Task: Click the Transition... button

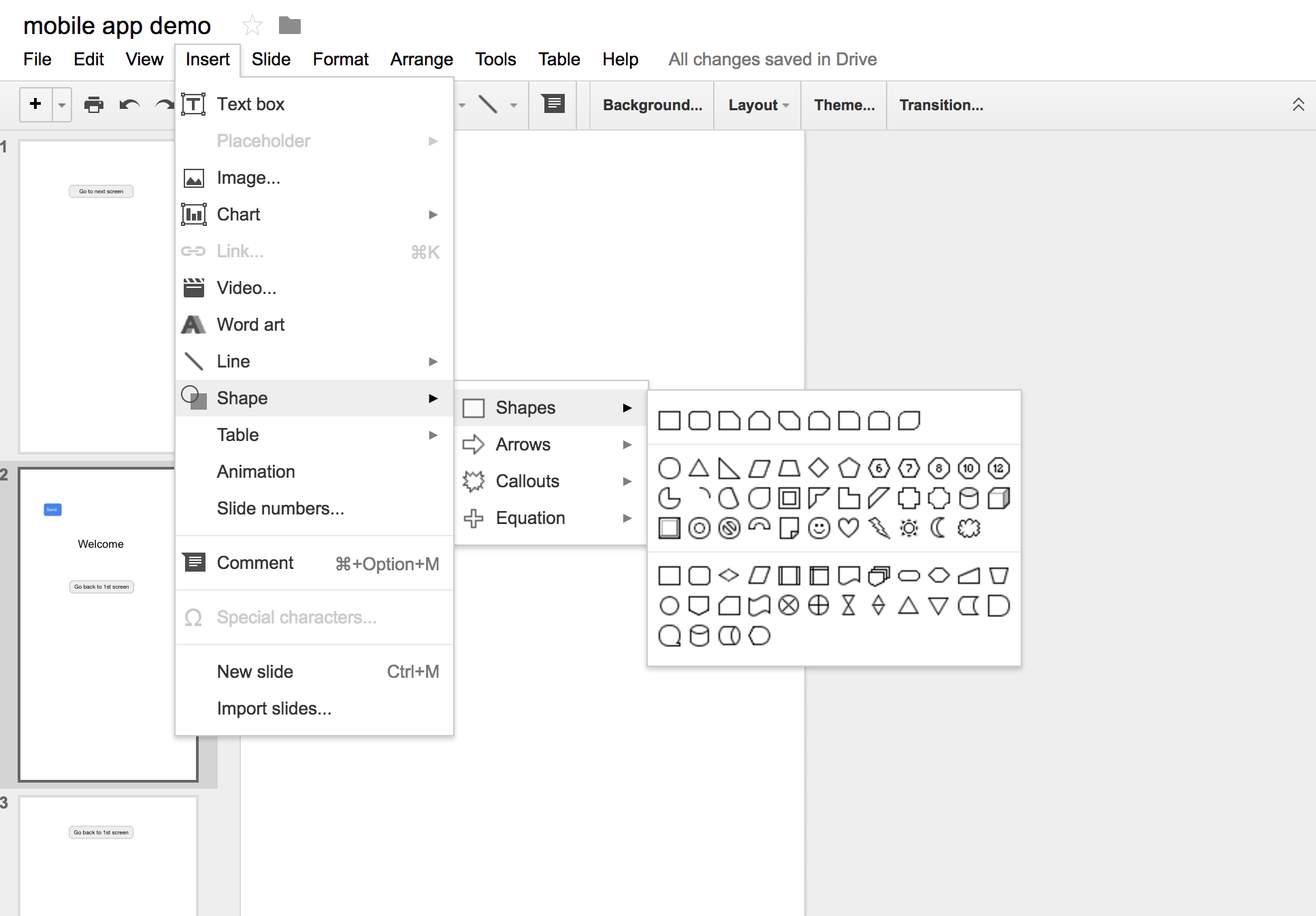Action: (941, 105)
